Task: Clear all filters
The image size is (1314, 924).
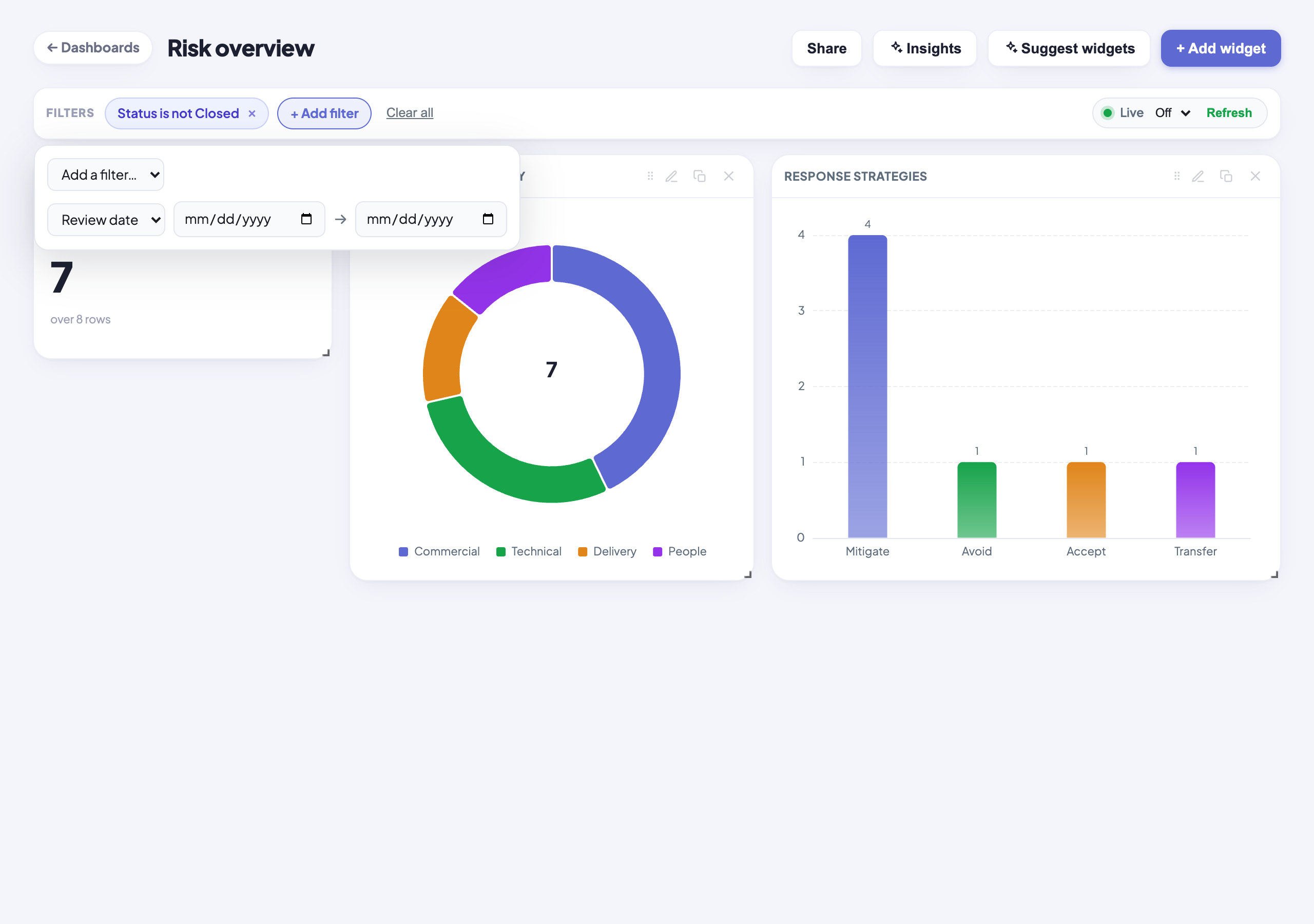Action: (x=410, y=113)
